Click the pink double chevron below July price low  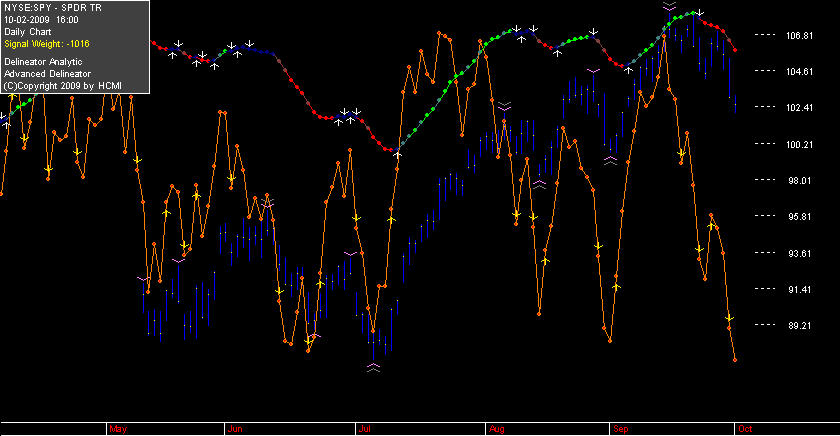pyautogui.click(x=373, y=367)
